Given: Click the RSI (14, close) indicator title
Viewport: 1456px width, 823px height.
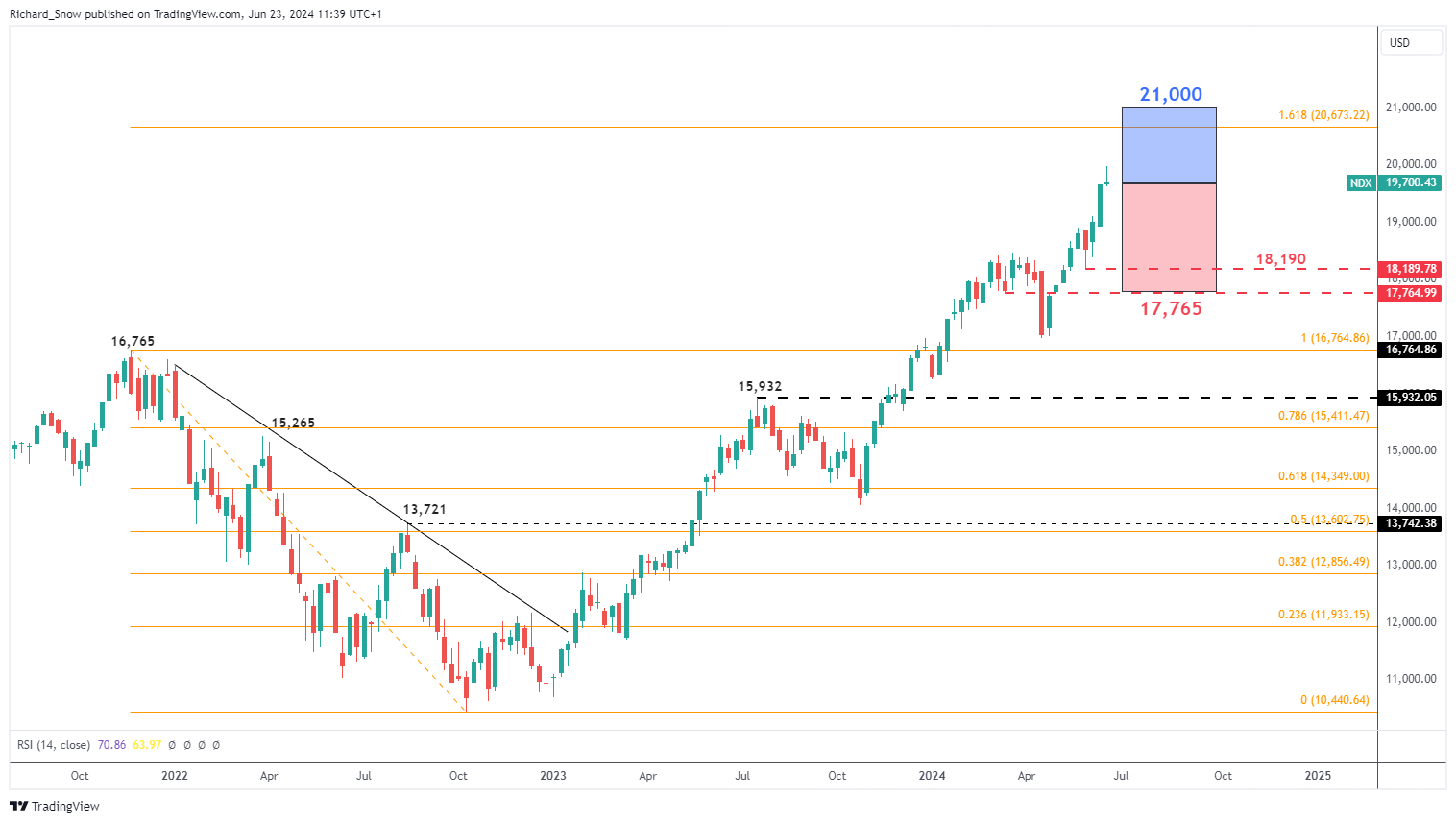Looking at the screenshot, I should [54, 745].
